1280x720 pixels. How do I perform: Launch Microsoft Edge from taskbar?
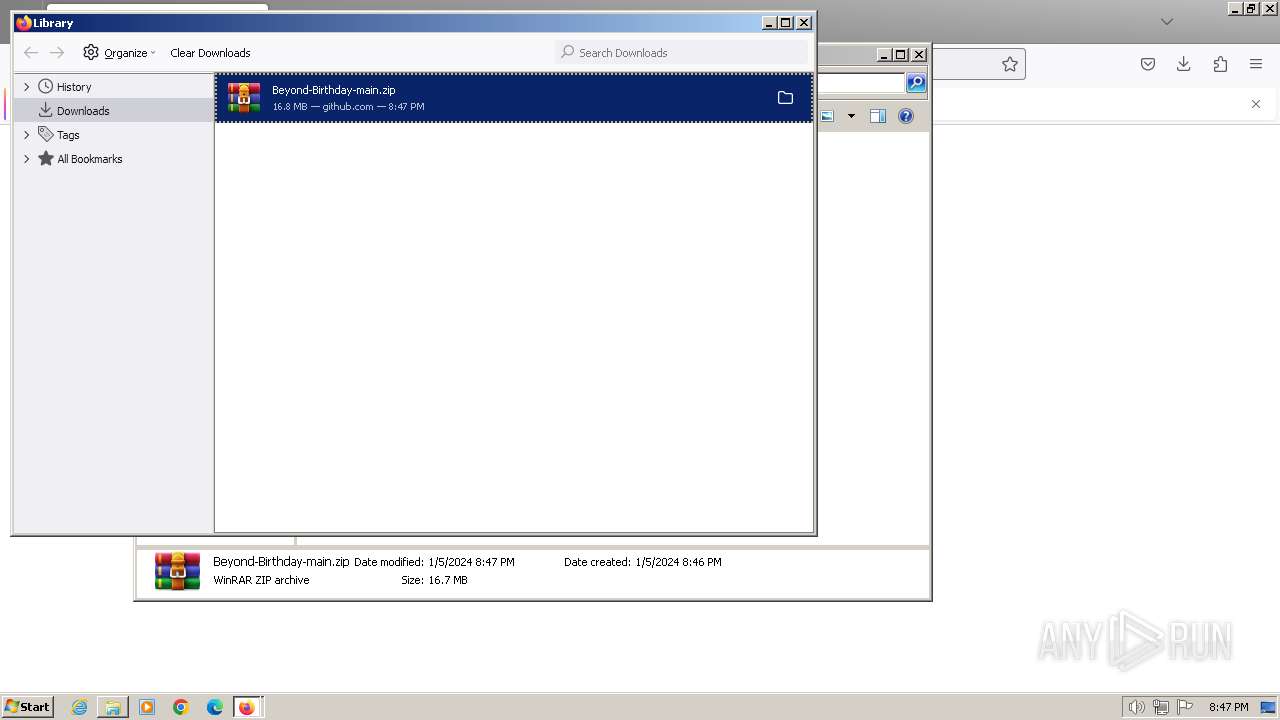215,707
